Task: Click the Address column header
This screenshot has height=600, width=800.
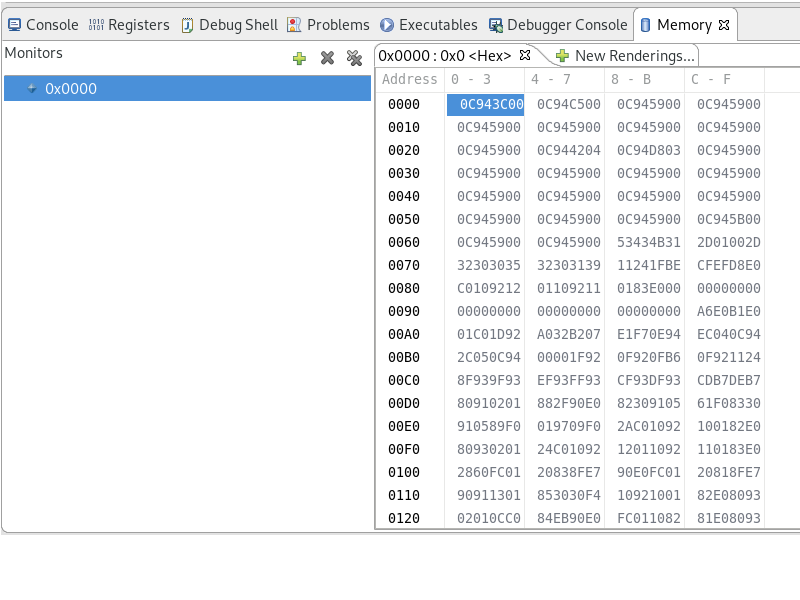Action: click(x=410, y=79)
